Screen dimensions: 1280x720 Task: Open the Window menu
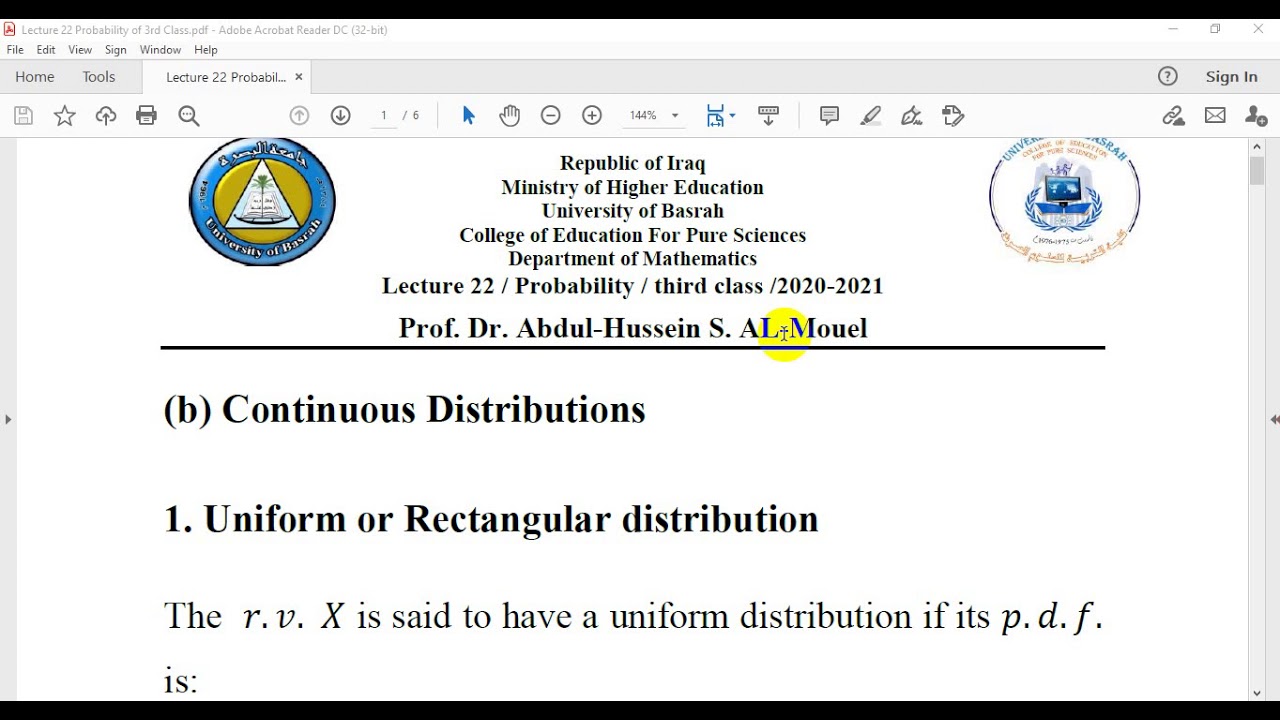(x=160, y=50)
